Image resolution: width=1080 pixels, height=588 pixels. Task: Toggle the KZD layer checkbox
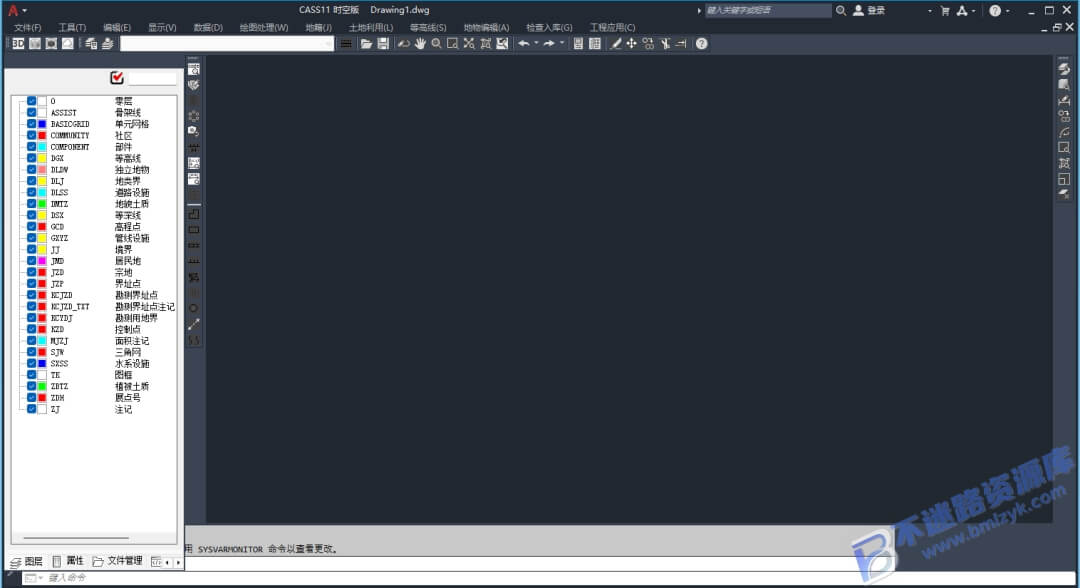(32, 329)
